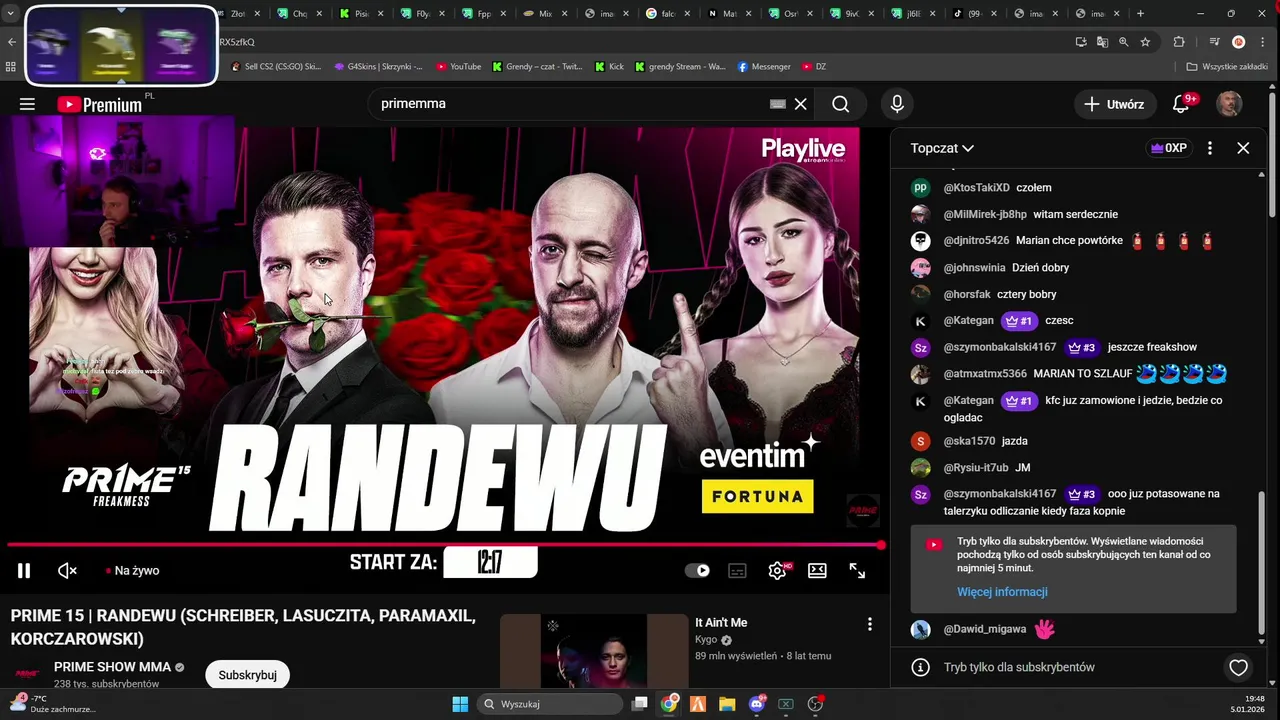The width and height of the screenshot is (1280, 720).
Task: Open the on-screen keyboard in search box
Action: click(x=778, y=104)
